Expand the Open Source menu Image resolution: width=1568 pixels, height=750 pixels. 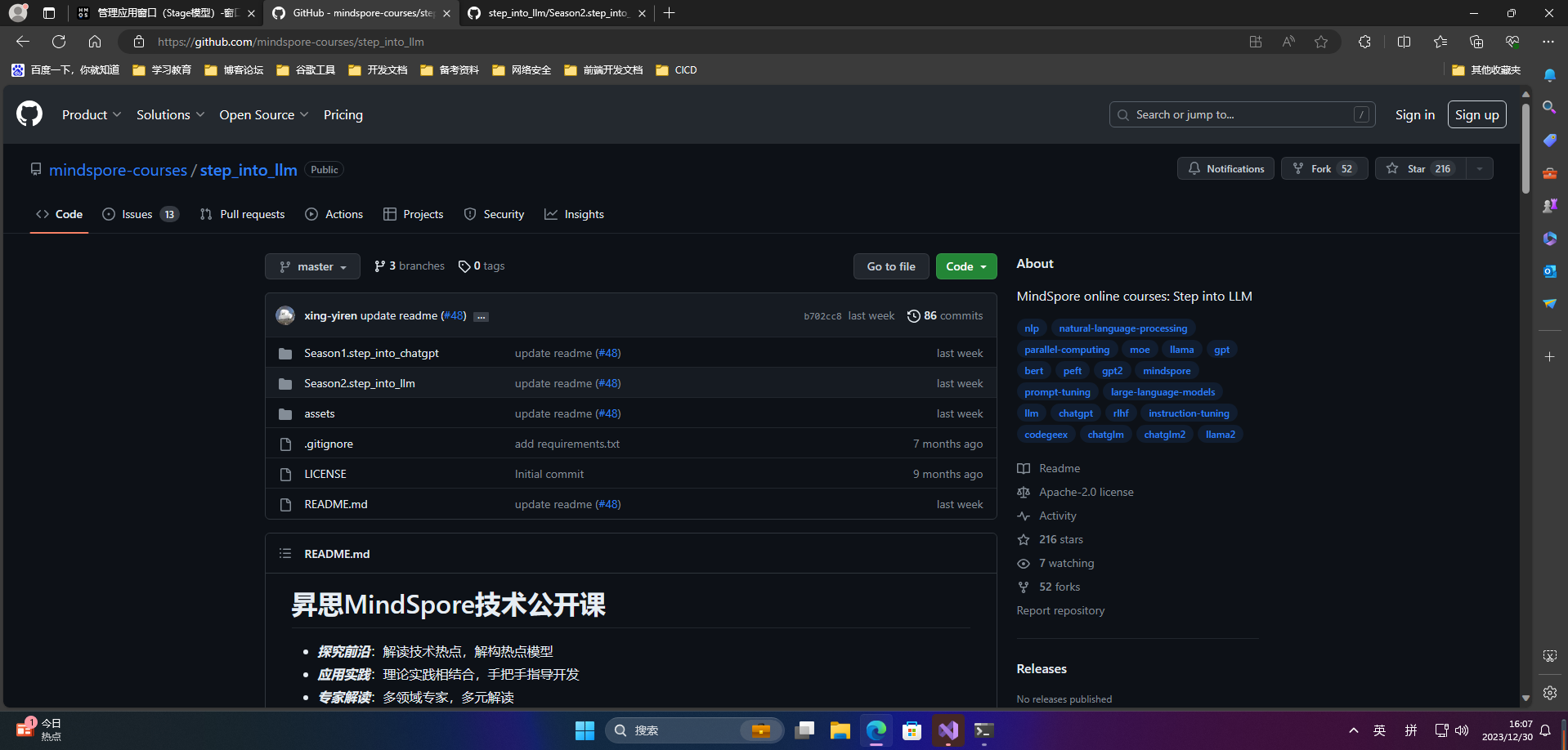263,115
